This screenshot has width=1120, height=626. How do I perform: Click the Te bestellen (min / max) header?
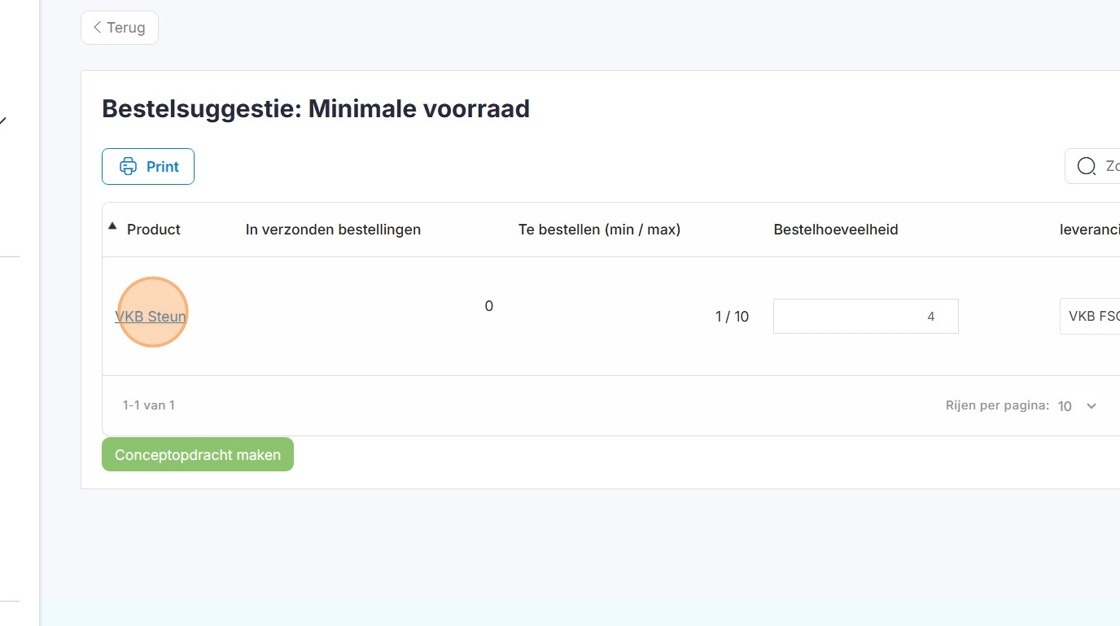599,229
